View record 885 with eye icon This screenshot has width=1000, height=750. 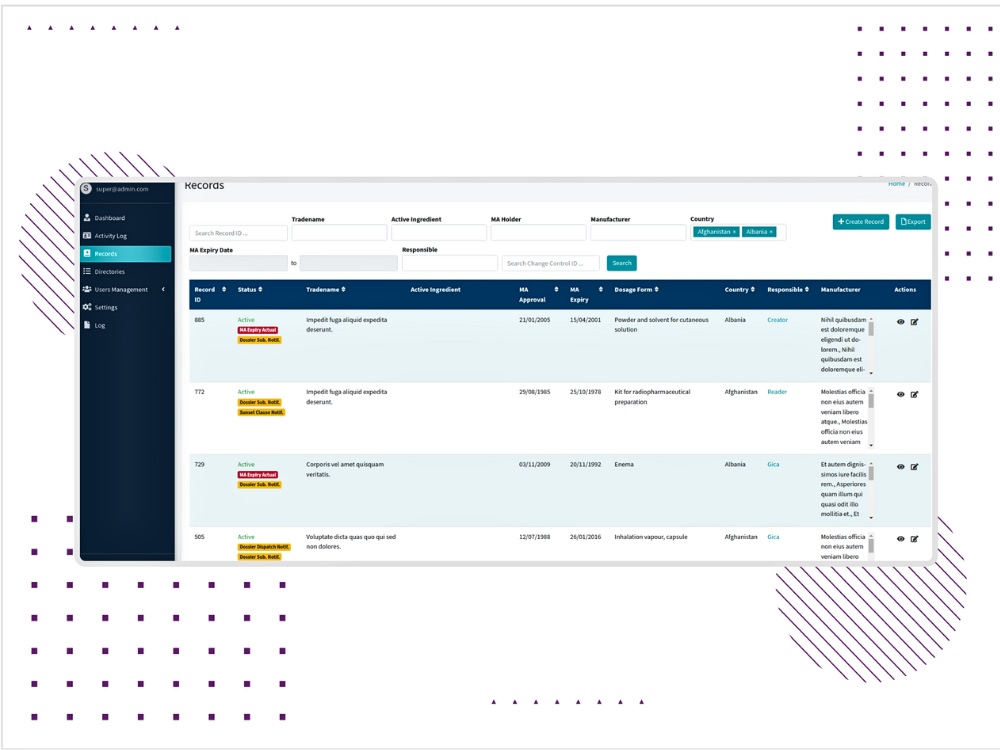click(901, 321)
